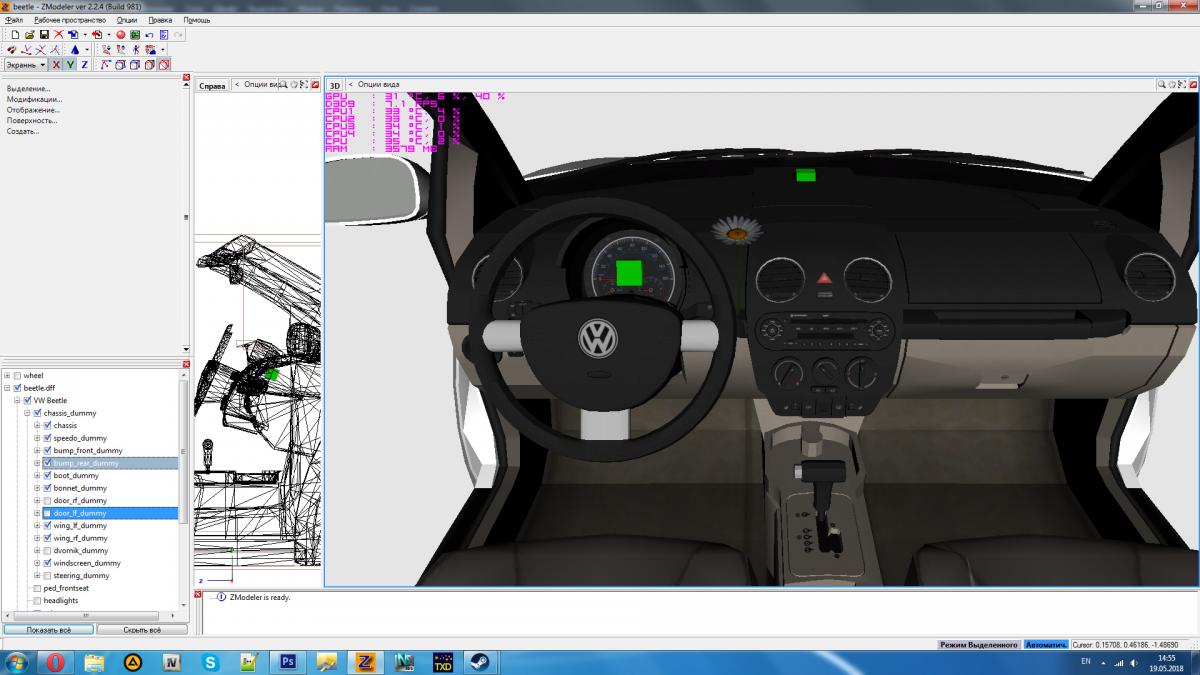Open the Правка menu

click(x=160, y=20)
